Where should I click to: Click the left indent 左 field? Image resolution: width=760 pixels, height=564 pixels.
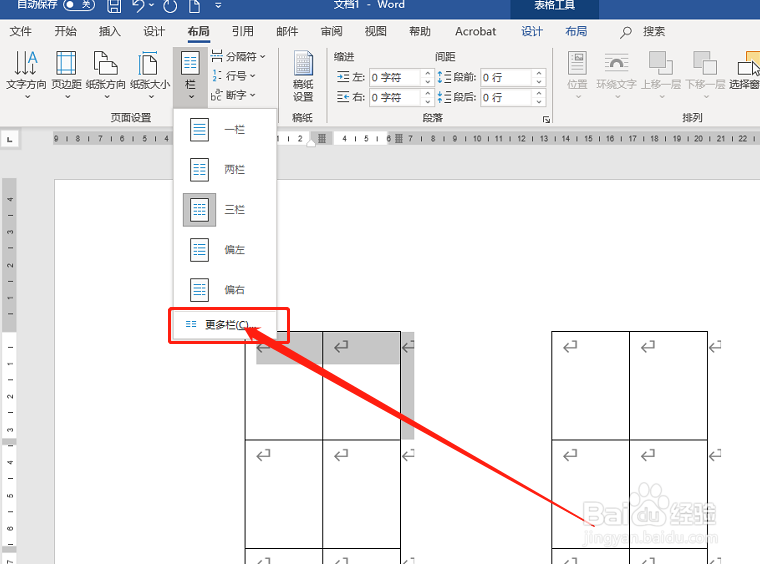click(396, 78)
